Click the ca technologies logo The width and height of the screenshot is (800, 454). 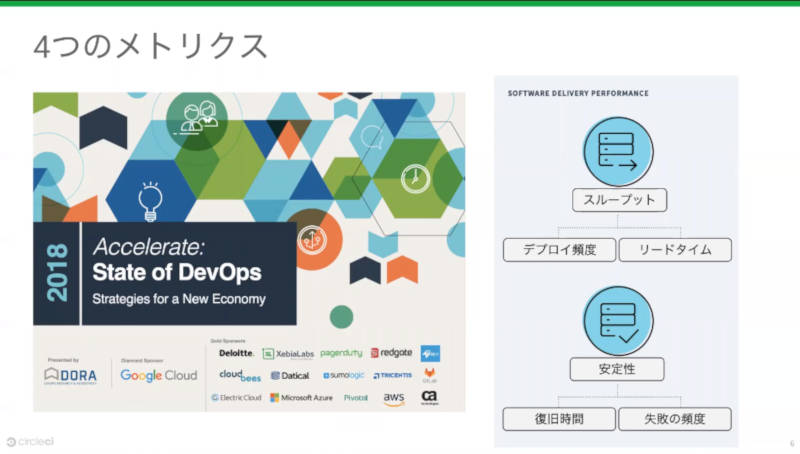[x=430, y=397]
